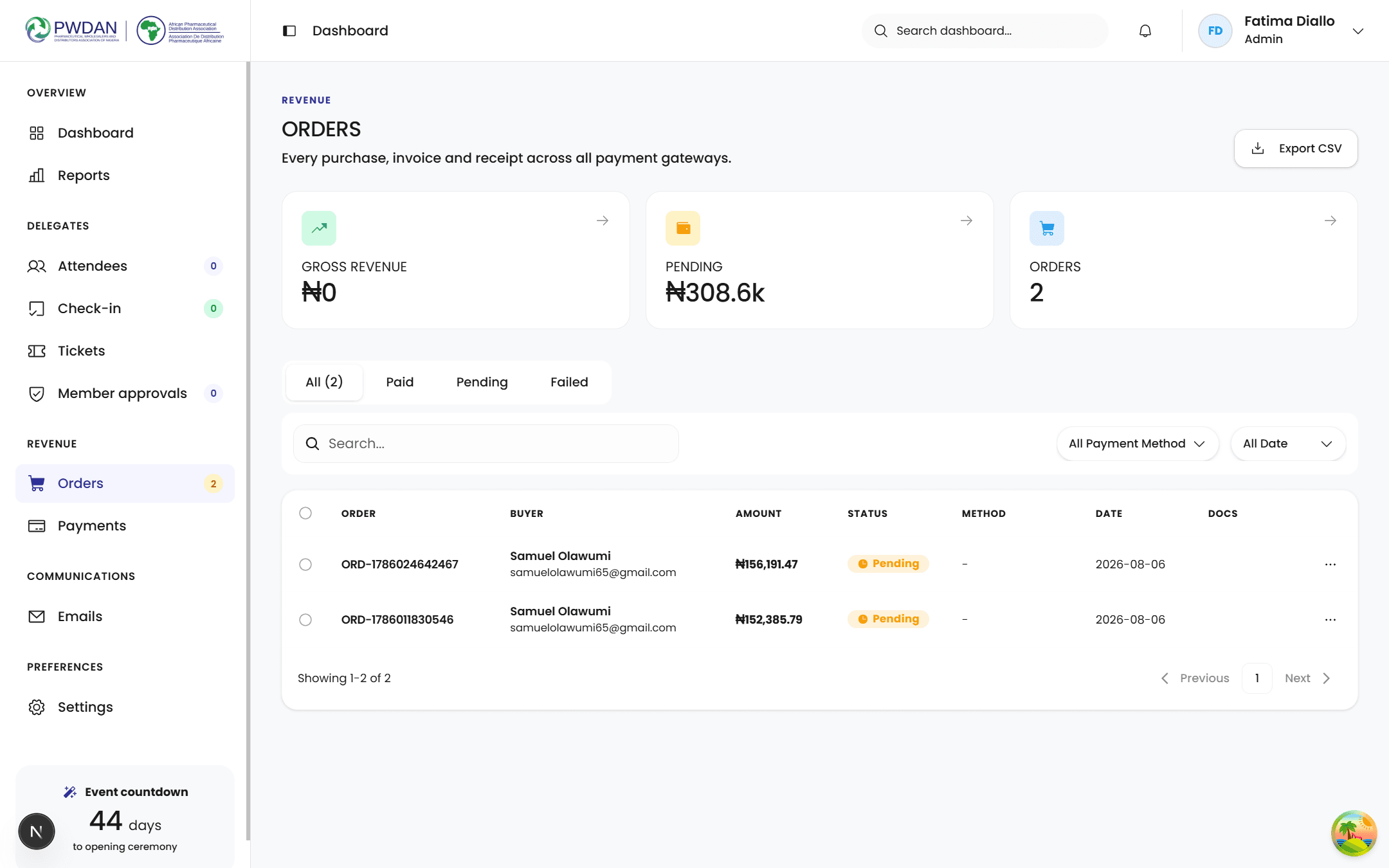Screen dimensions: 1389x868
Task: Open the Check-in page
Action: pyautogui.click(x=125, y=309)
